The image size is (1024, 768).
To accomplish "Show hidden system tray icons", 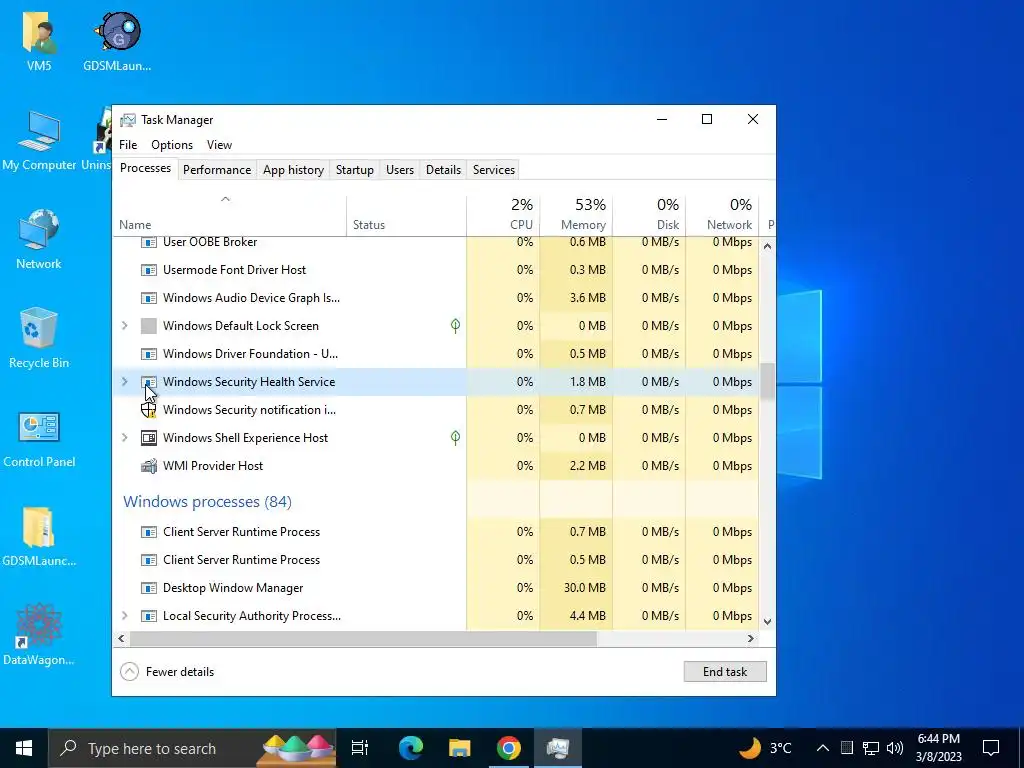I will [823, 748].
